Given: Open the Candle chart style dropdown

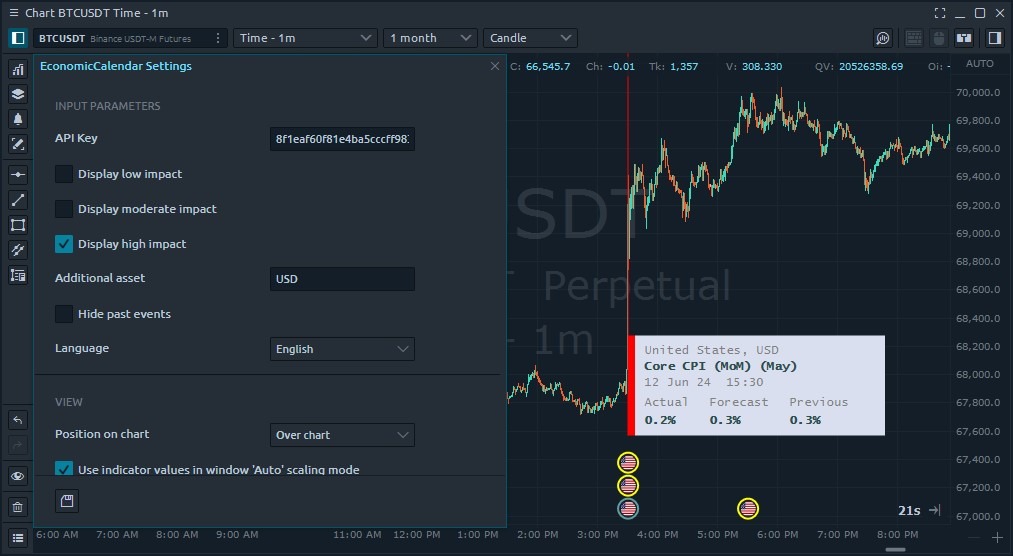Looking at the screenshot, I should pyautogui.click(x=530, y=38).
